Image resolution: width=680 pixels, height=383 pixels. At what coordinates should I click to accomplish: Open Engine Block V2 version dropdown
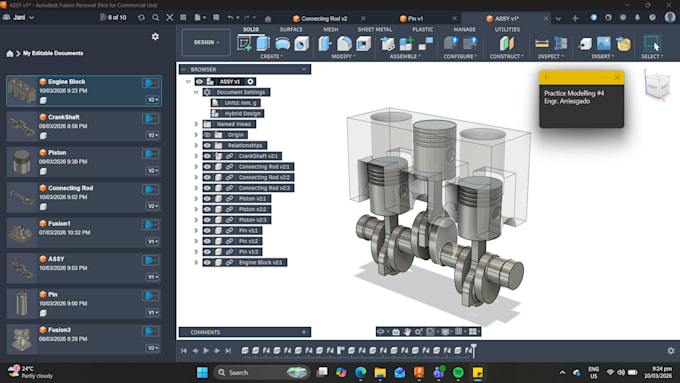pyautogui.click(x=152, y=100)
